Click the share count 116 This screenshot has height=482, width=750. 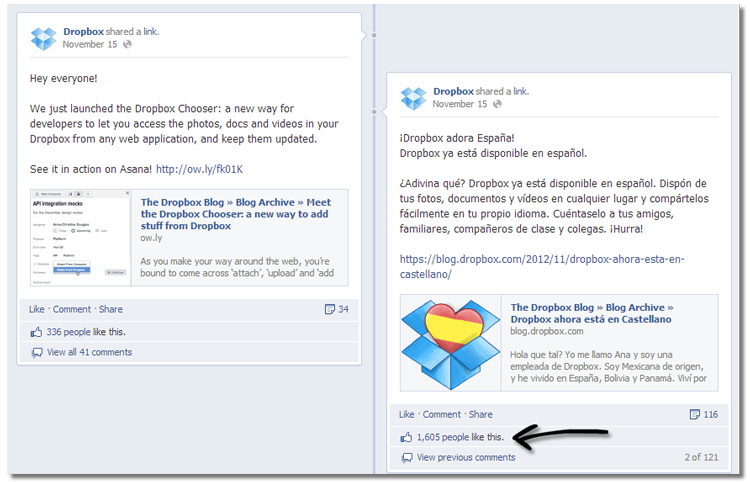click(710, 415)
